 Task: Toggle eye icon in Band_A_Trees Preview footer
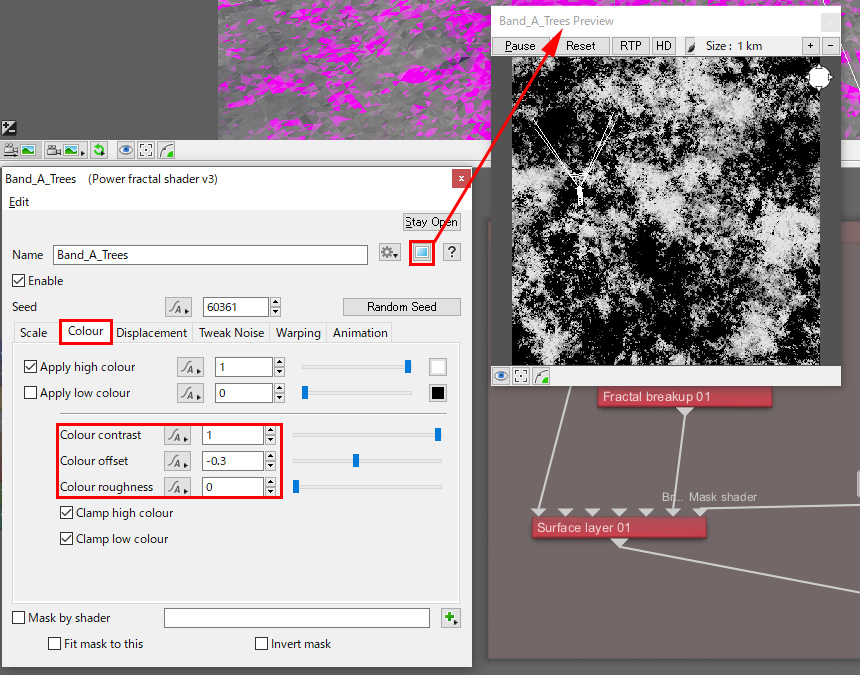point(501,376)
